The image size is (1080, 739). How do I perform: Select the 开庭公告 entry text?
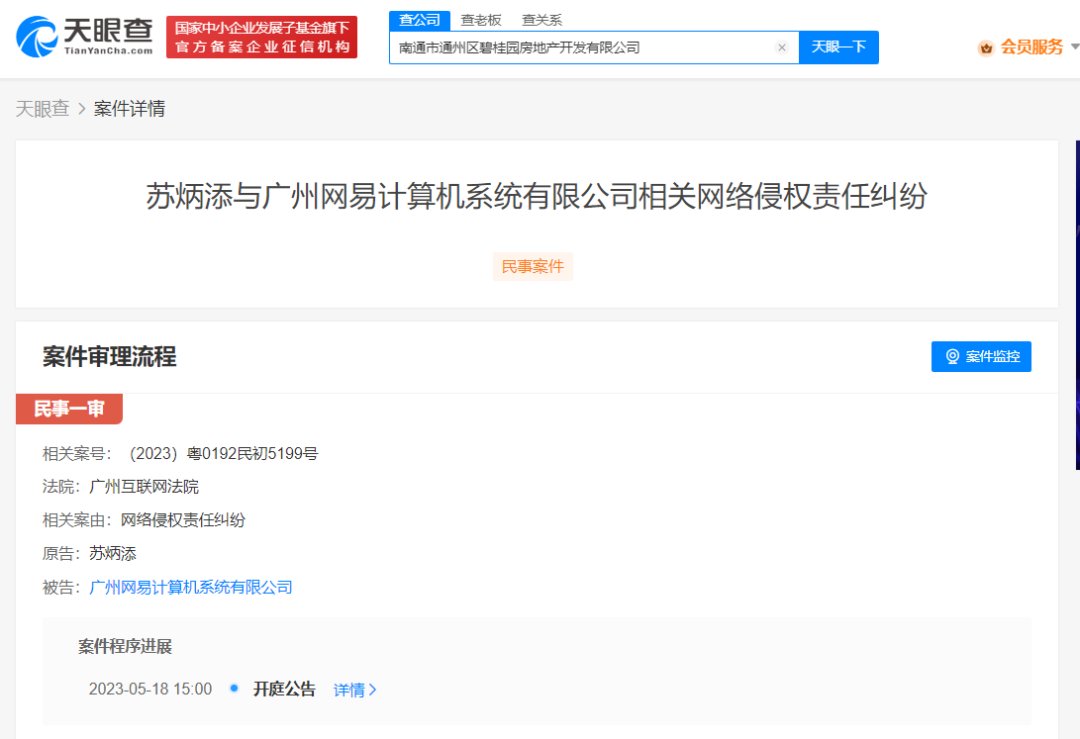(284, 689)
